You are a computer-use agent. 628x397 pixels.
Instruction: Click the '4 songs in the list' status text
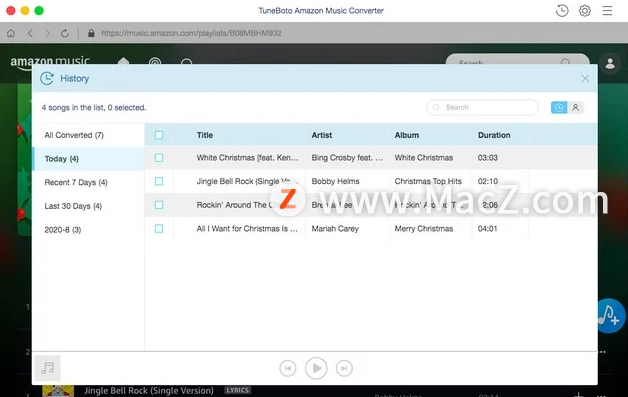click(94, 108)
